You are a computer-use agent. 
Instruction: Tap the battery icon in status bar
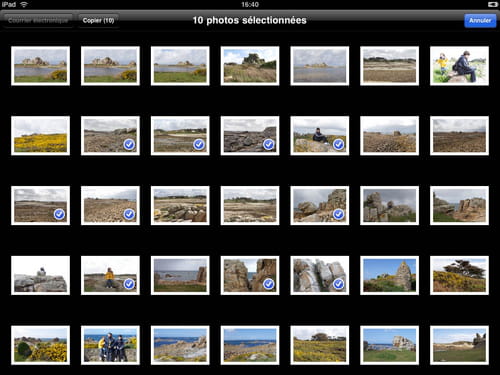(x=492, y=4)
